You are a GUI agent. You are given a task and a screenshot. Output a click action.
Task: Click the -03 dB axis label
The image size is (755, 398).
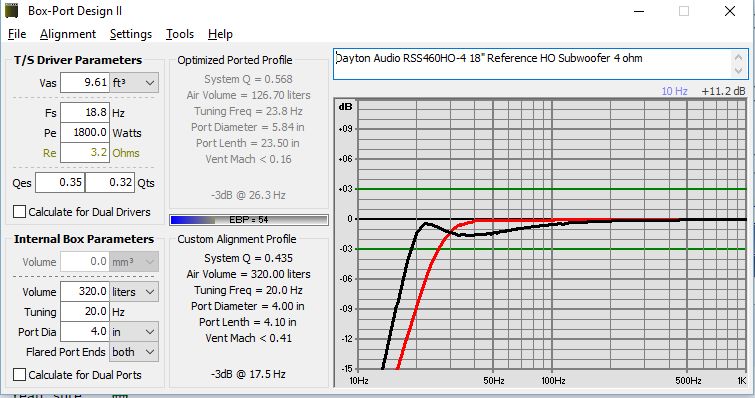point(346,249)
